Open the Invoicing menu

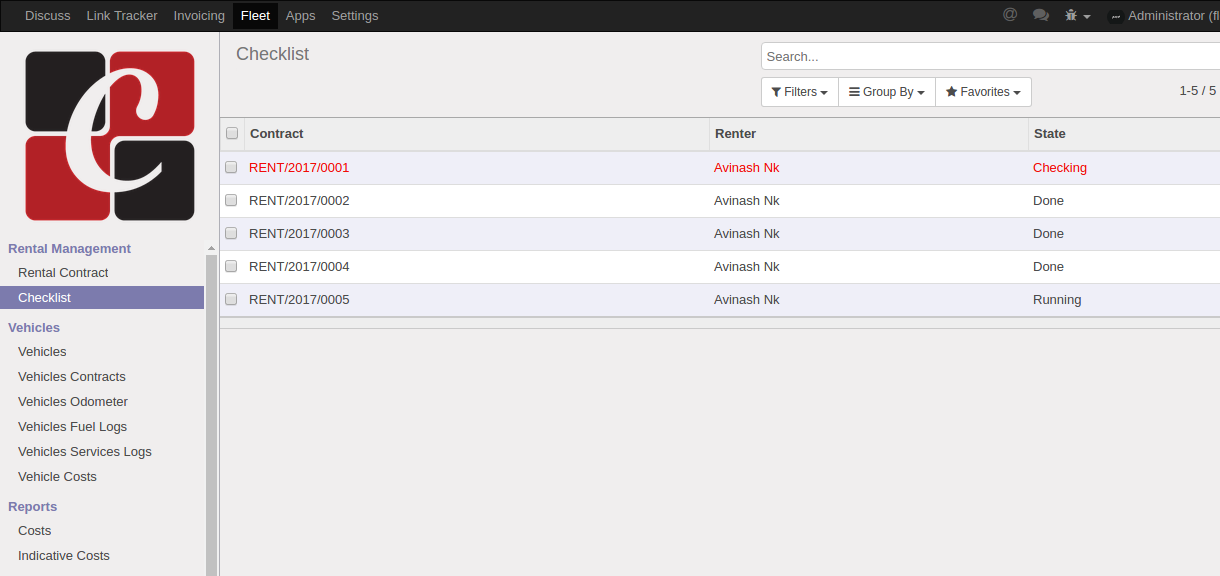click(x=199, y=16)
